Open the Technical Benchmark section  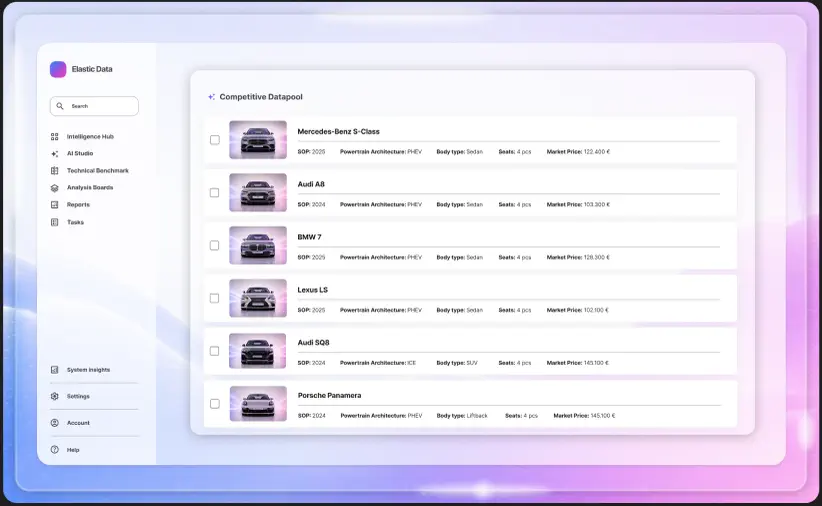98,170
